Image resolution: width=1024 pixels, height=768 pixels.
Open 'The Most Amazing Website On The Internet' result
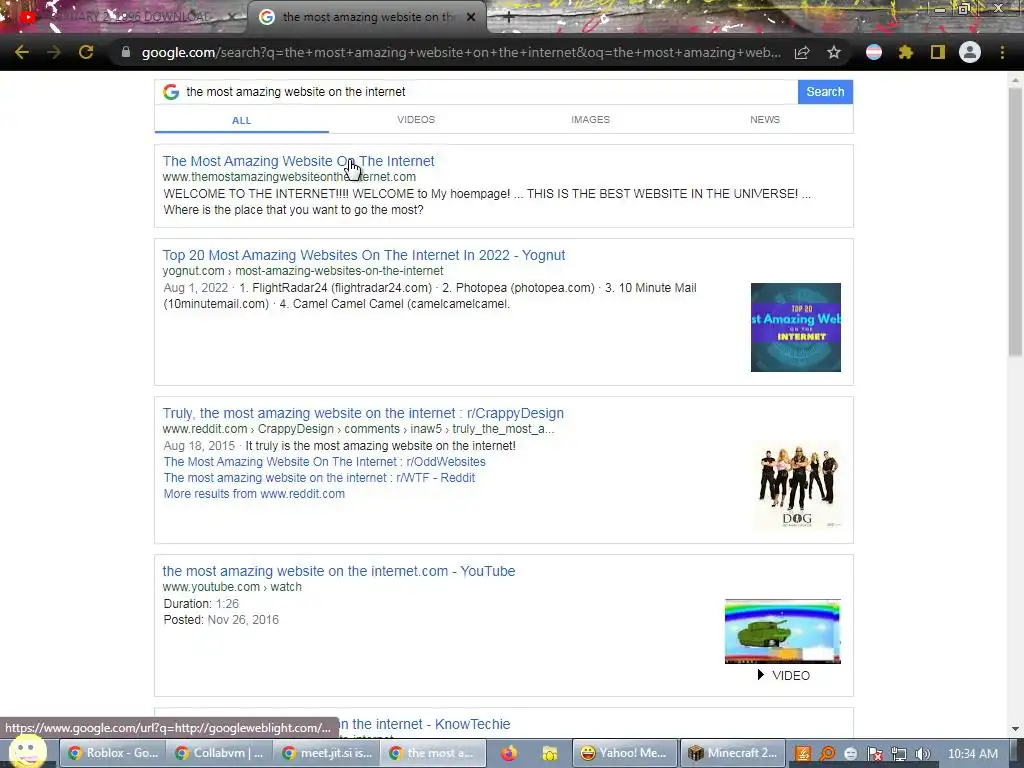pyautogui.click(x=298, y=161)
